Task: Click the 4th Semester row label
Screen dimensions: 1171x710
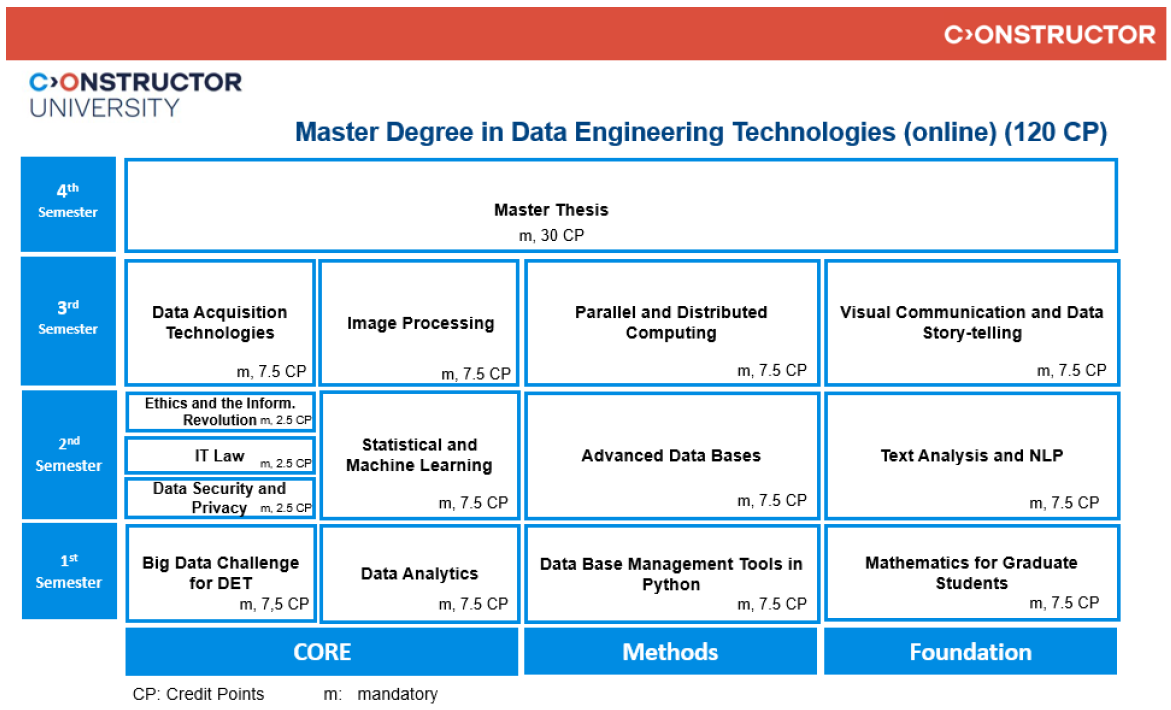Action: [x=68, y=204]
